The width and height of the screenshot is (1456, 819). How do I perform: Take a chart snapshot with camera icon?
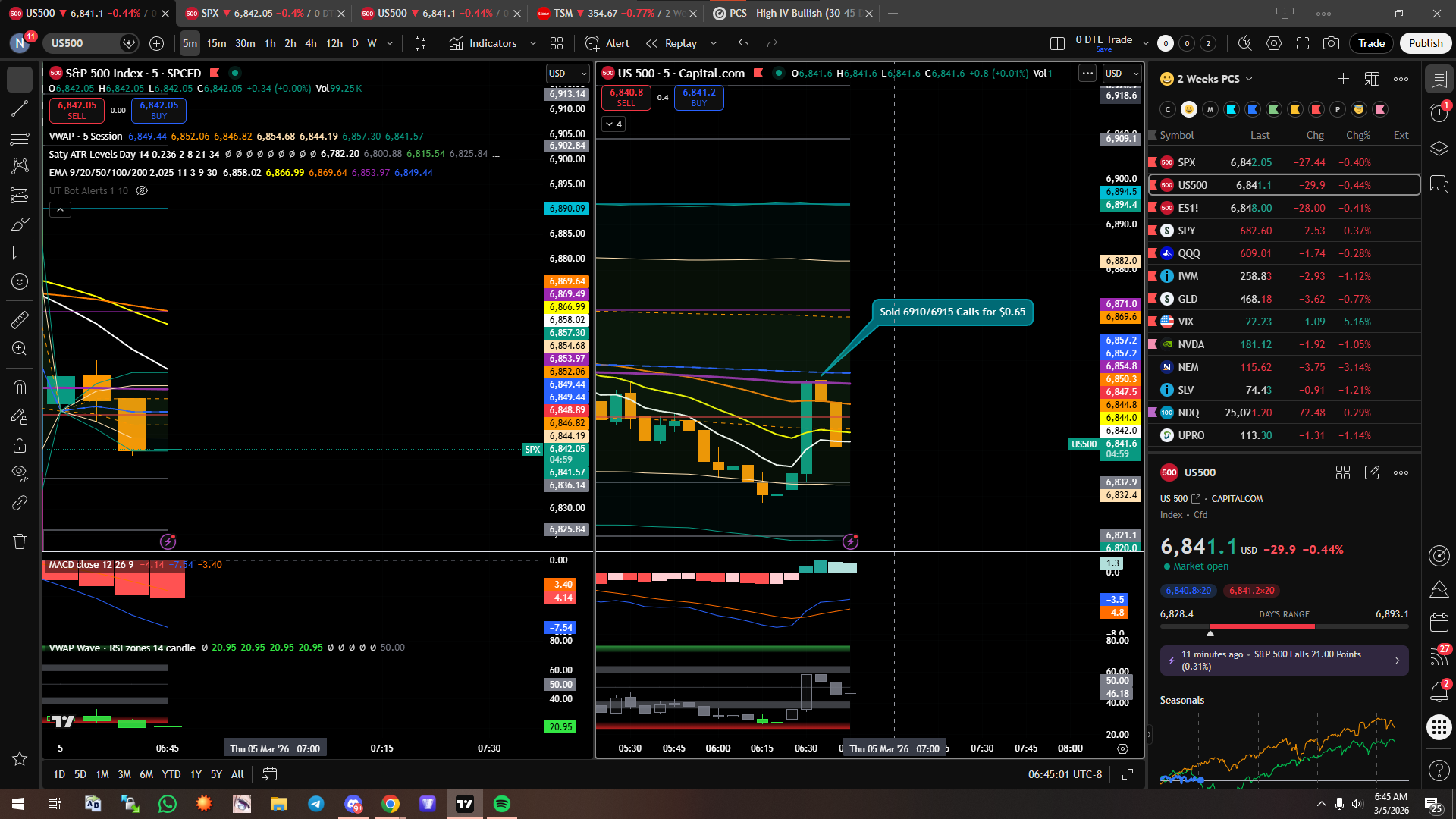click(x=1331, y=43)
